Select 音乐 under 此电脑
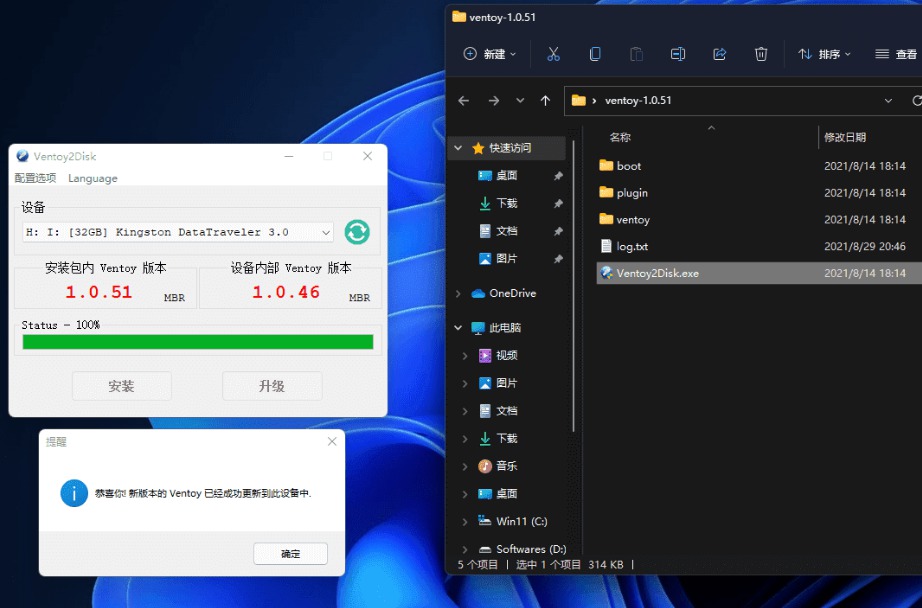922x608 pixels. pyautogui.click(x=506, y=466)
